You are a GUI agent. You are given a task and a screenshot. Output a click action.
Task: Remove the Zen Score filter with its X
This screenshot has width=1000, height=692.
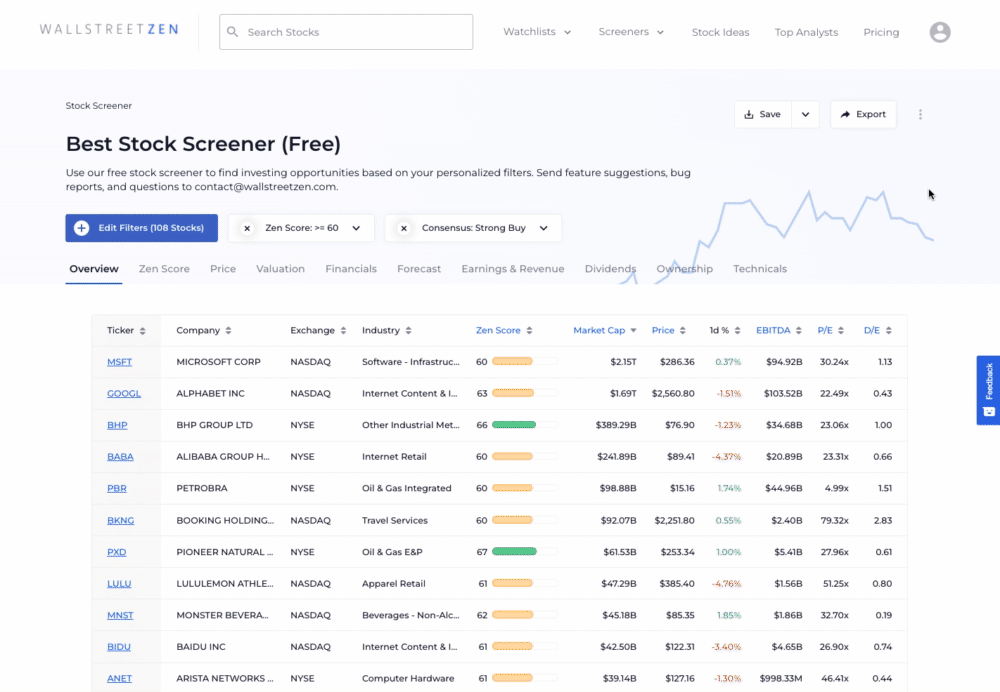coord(247,228)
